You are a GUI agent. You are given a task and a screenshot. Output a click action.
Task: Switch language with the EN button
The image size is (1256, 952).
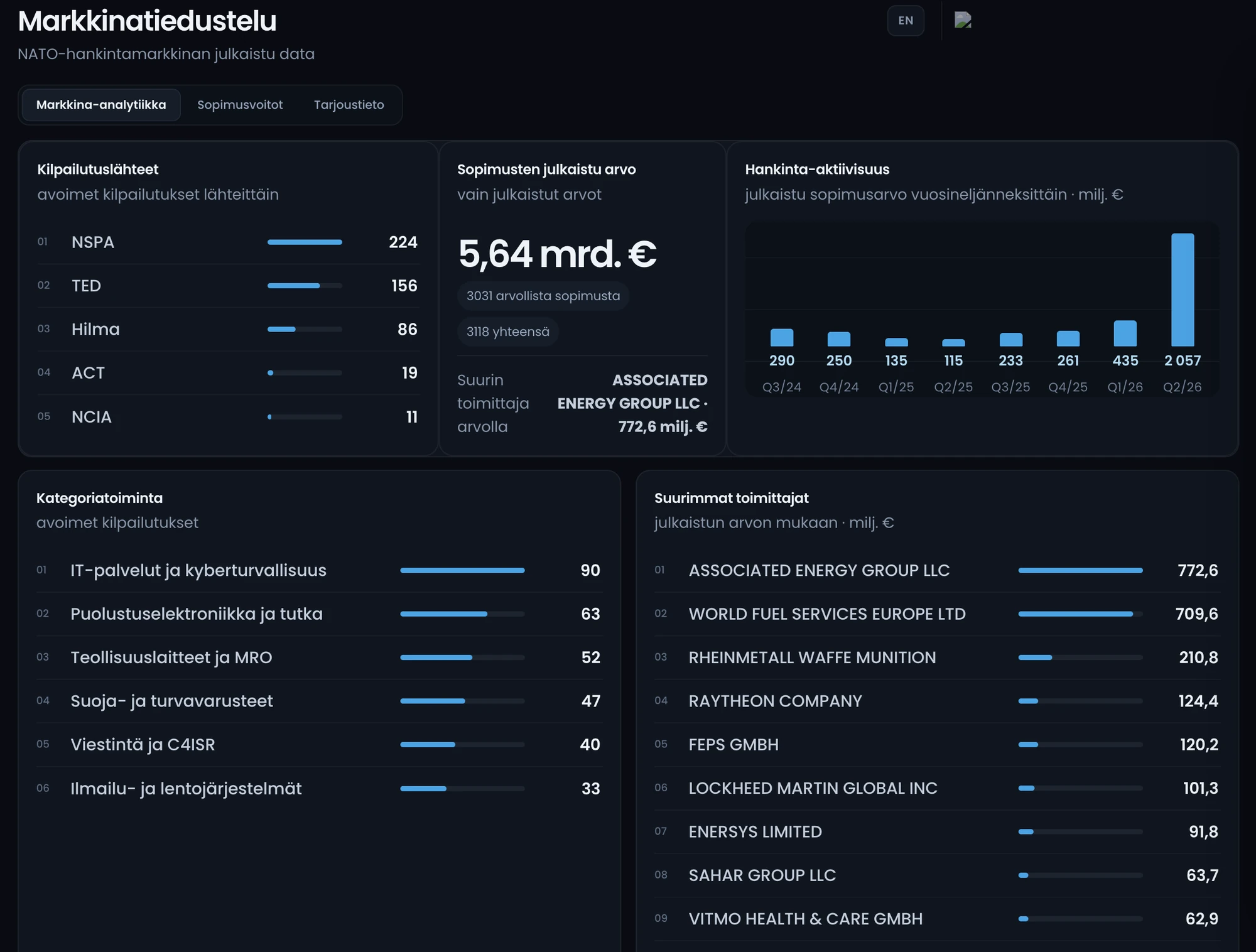[906, 21]
